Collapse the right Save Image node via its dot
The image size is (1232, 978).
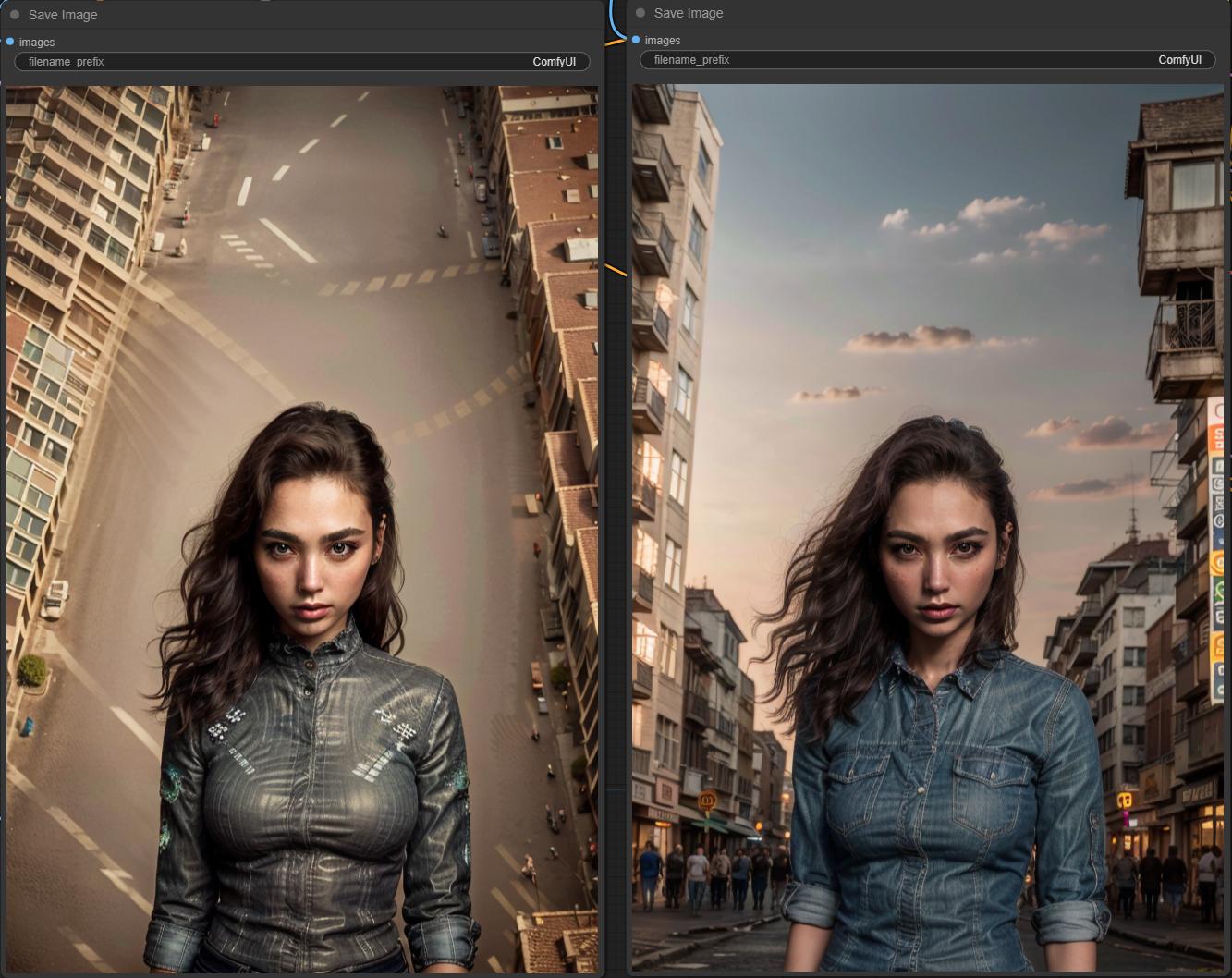(640, 13)
